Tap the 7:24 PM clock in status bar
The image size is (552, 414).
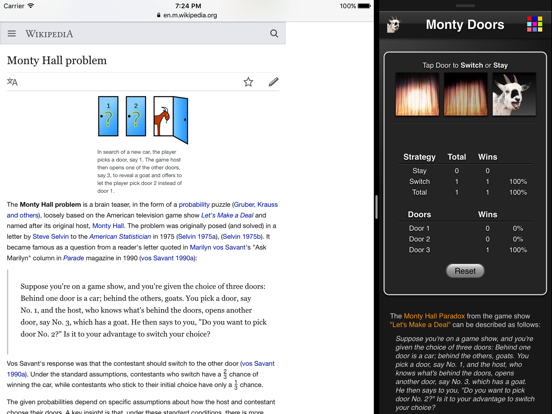(x=188, y=6)
